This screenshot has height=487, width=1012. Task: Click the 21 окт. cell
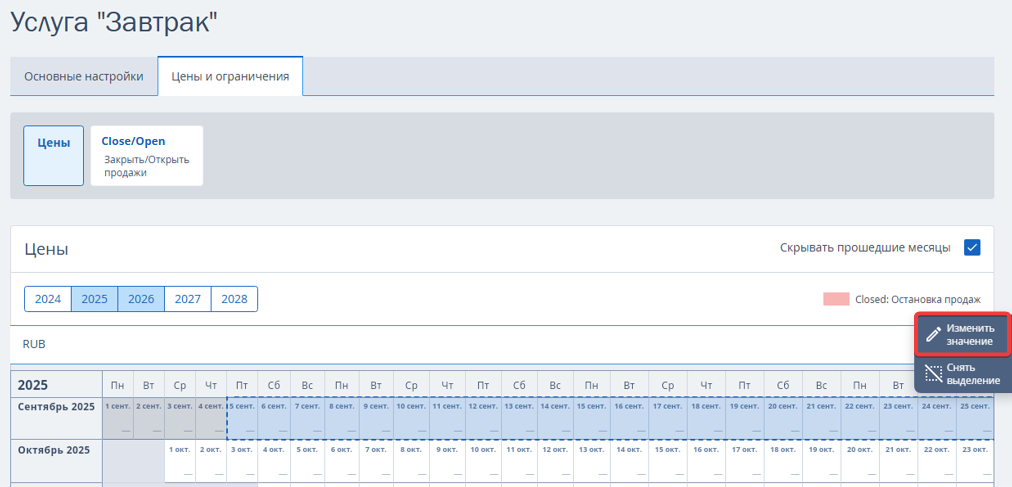[x=898, y=461]
